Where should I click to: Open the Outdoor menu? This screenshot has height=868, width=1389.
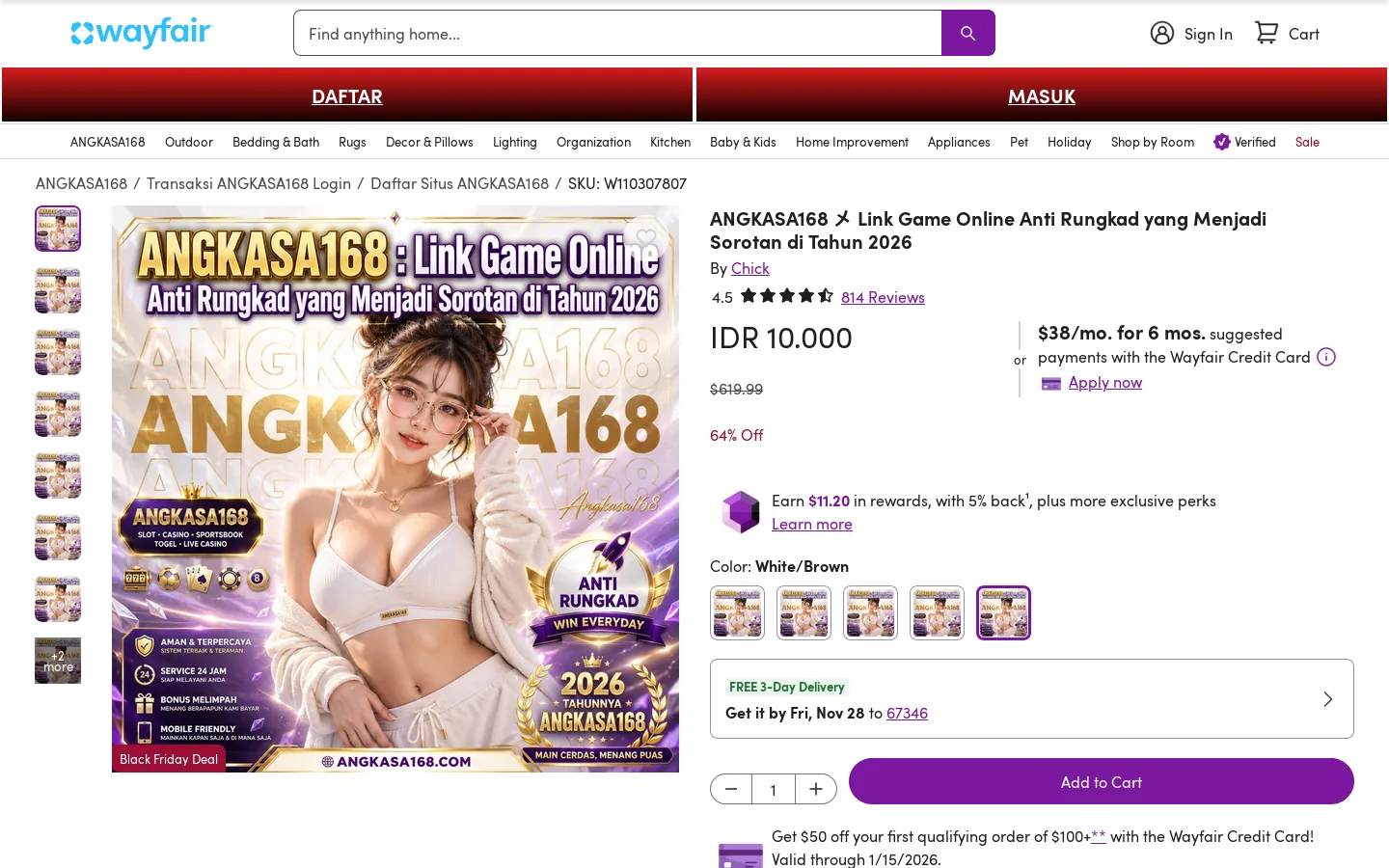click(189, 142)
